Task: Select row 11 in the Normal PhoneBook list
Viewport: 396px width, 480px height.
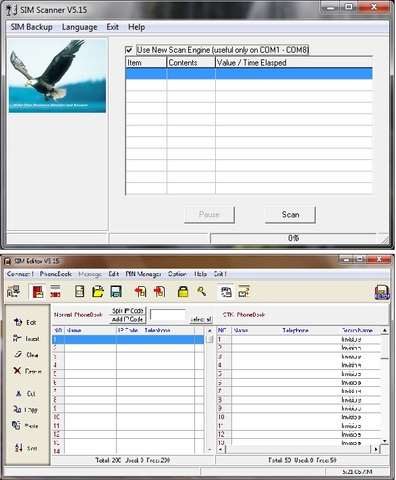Action: pos(128,426)
